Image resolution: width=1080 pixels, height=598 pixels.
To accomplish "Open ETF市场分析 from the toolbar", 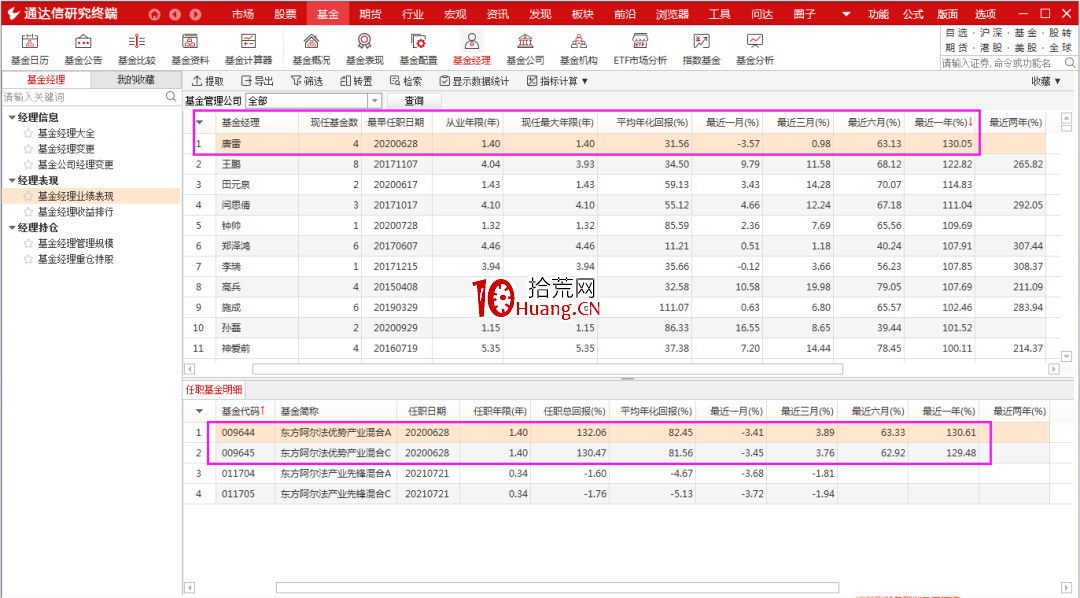I will coord(640,49).
